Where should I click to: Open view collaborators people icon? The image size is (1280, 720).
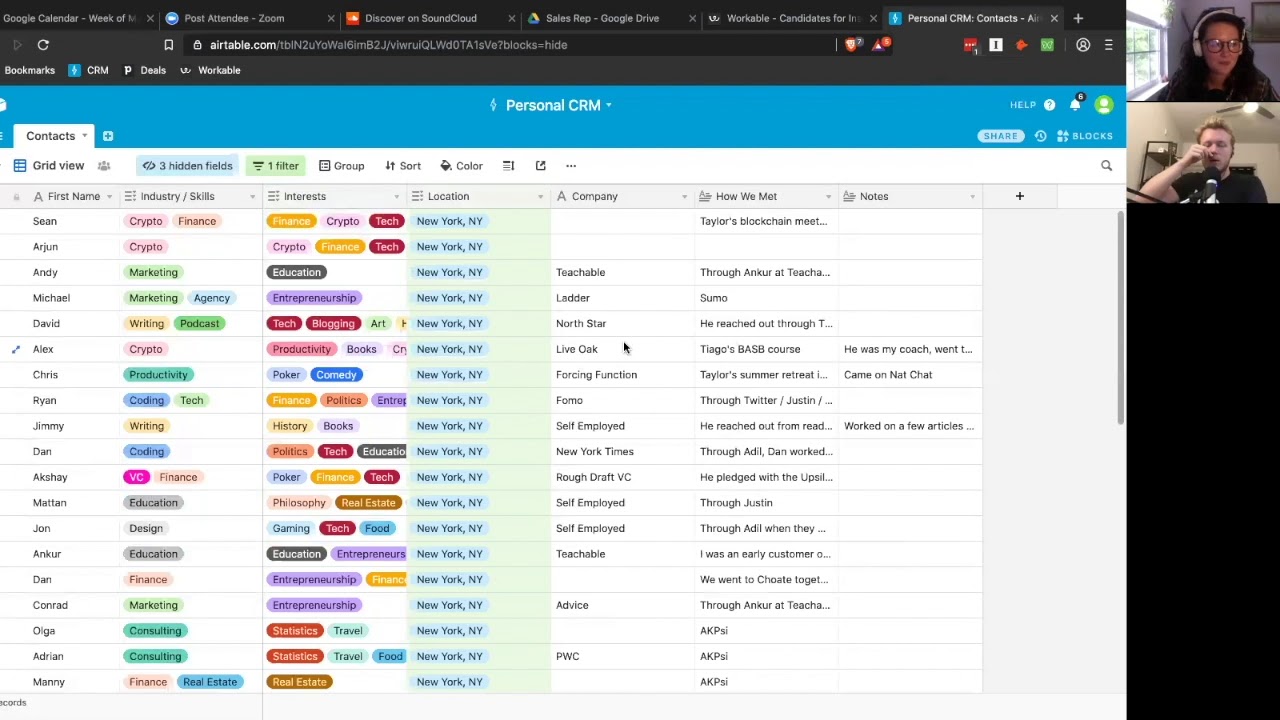[104, 166]
